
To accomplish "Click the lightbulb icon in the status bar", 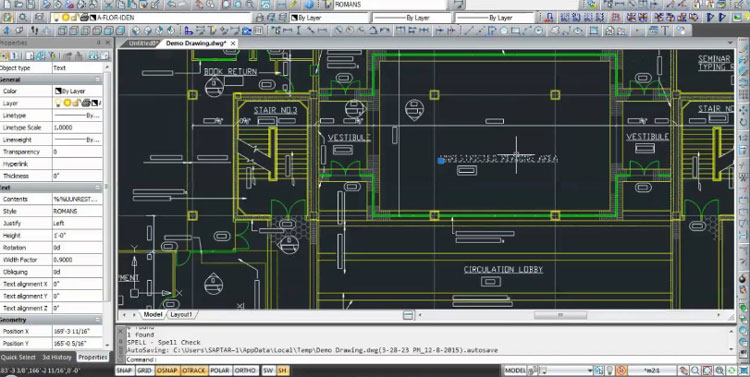I will (609, 370).
